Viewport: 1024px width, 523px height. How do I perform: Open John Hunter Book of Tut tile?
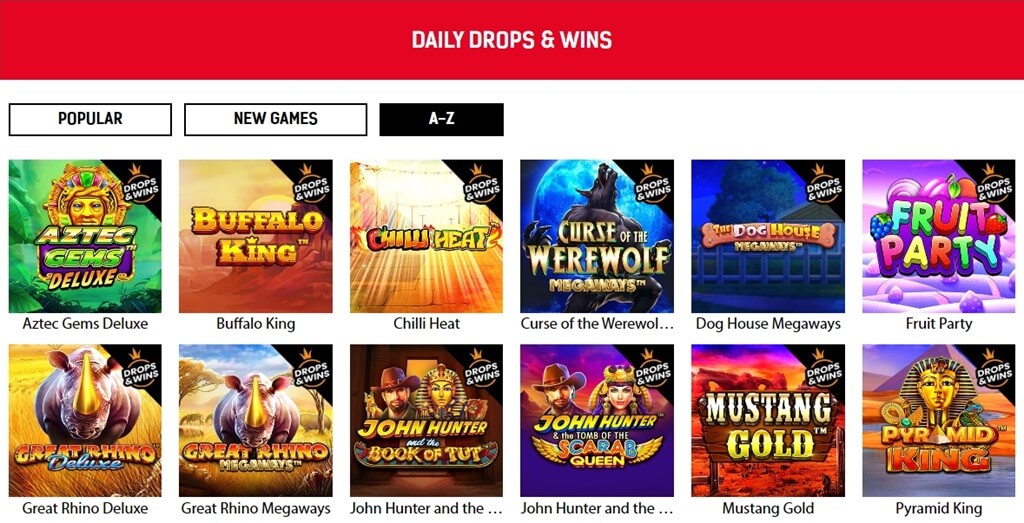pyautogui.click(x=426, y=420)
